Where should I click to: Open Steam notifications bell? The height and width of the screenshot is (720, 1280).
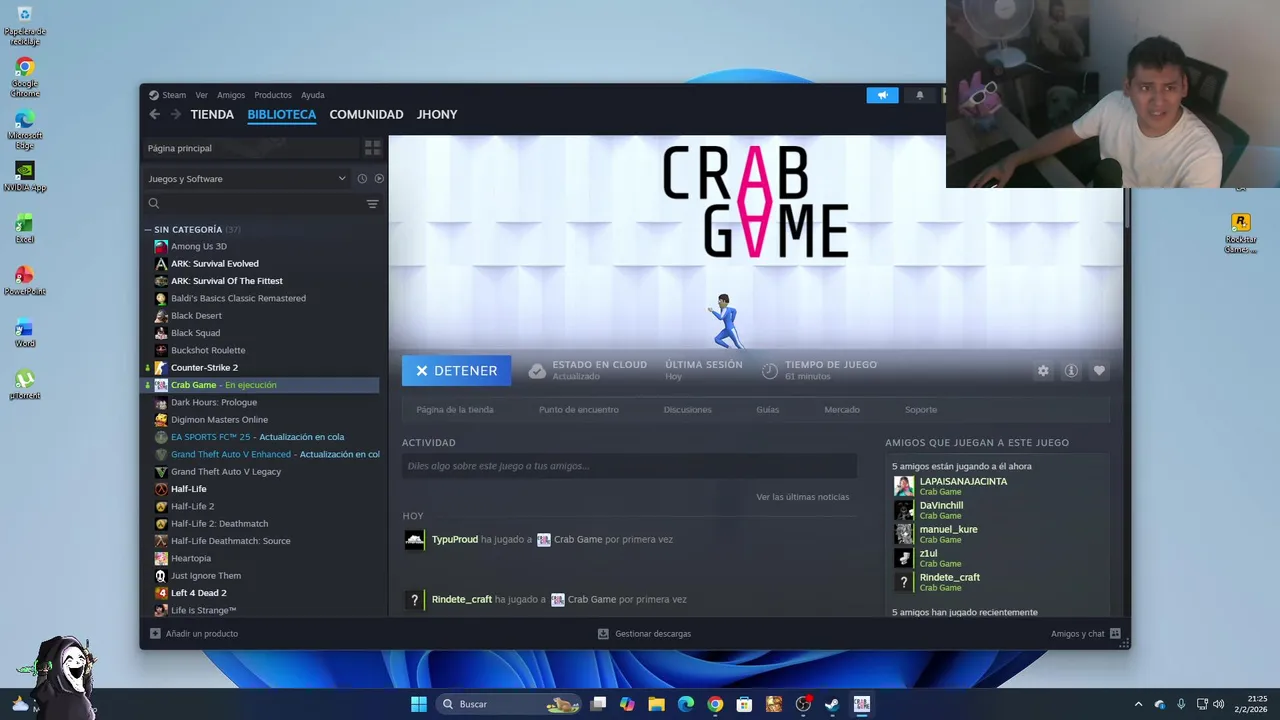click(x=920, y=95)
